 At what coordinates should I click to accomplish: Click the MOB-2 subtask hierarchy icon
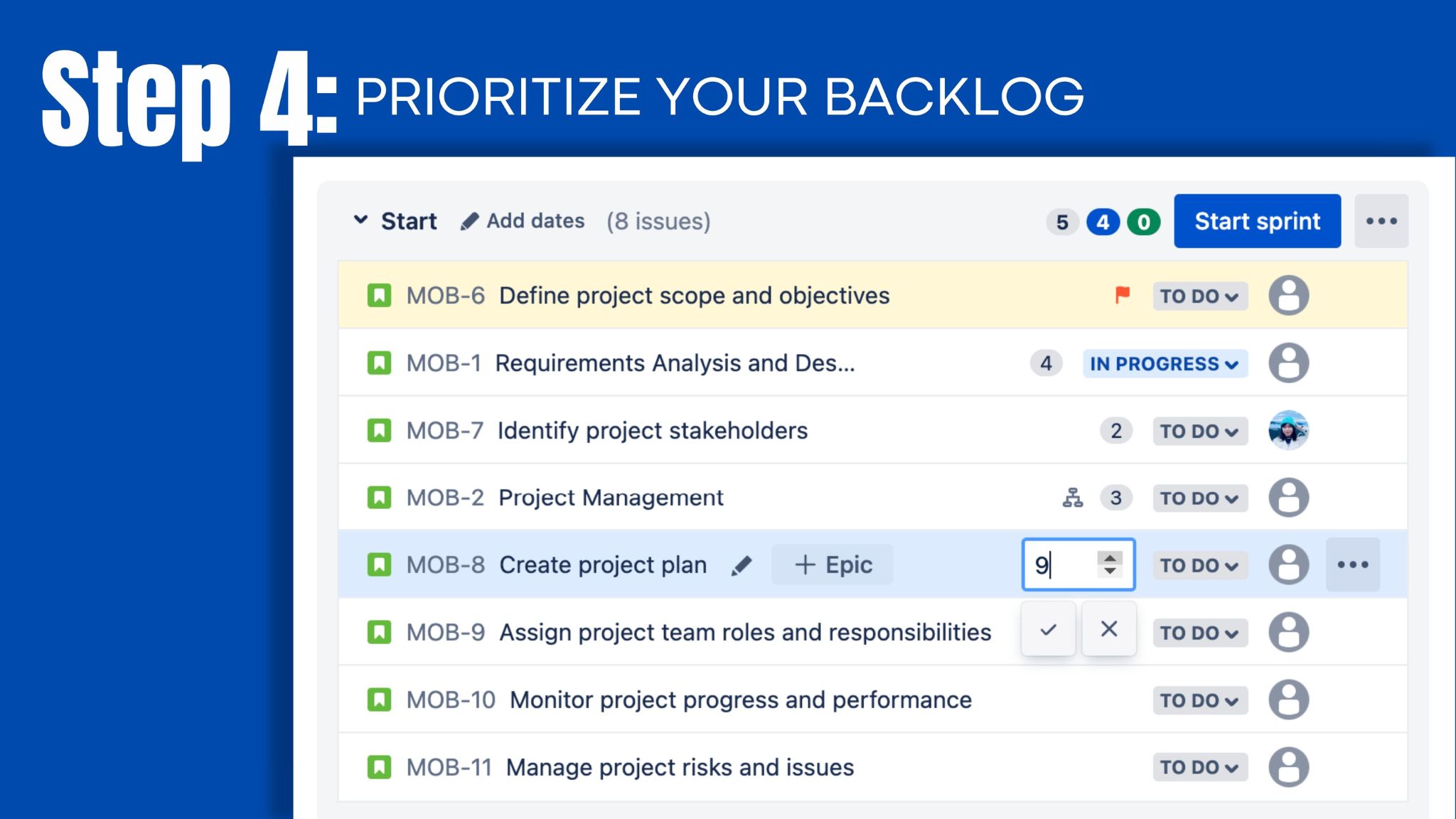[x=1073, y=497]
